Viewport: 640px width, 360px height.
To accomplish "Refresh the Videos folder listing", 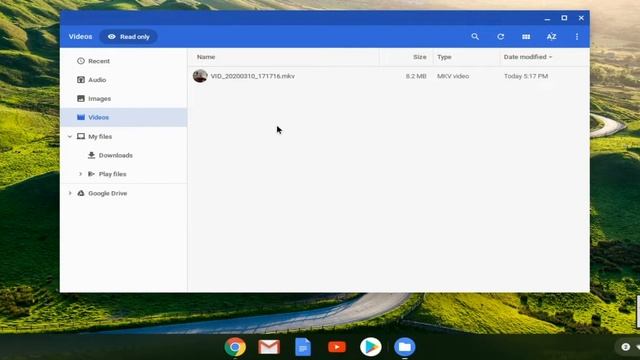I will click(x=500, y=37).
